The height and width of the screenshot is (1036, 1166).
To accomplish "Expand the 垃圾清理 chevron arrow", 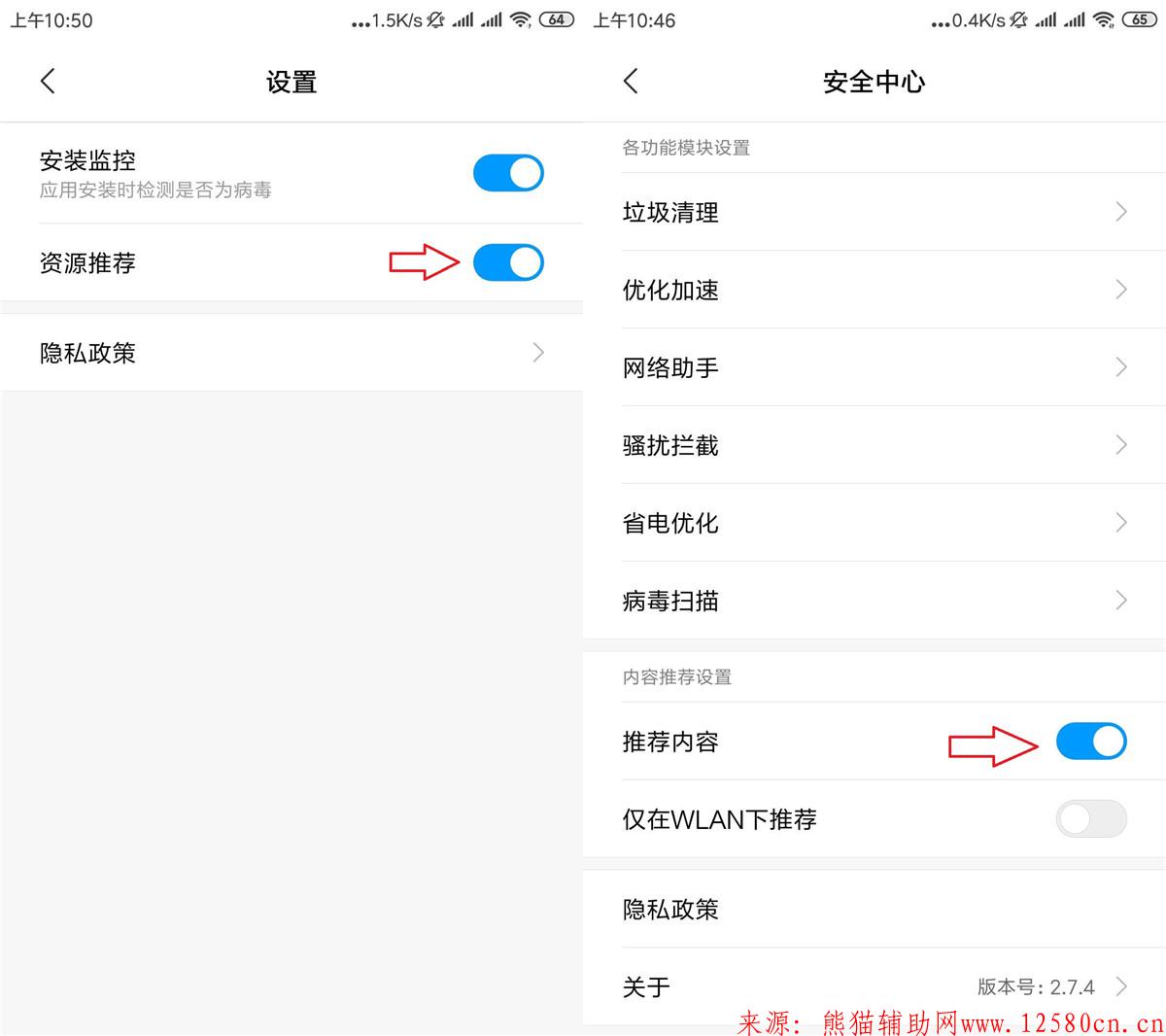I will [1121, 212].
